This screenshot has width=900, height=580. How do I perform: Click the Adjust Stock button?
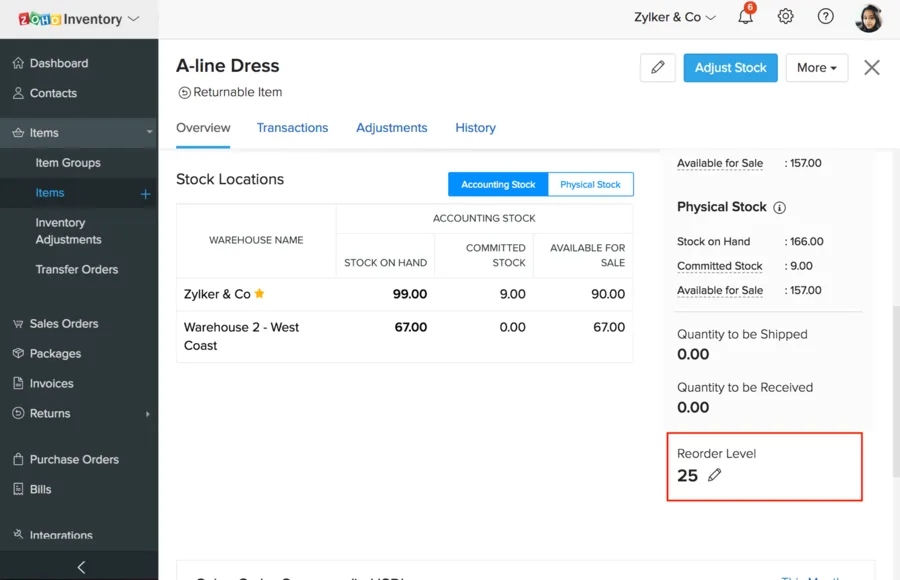[x=730, y=68]
